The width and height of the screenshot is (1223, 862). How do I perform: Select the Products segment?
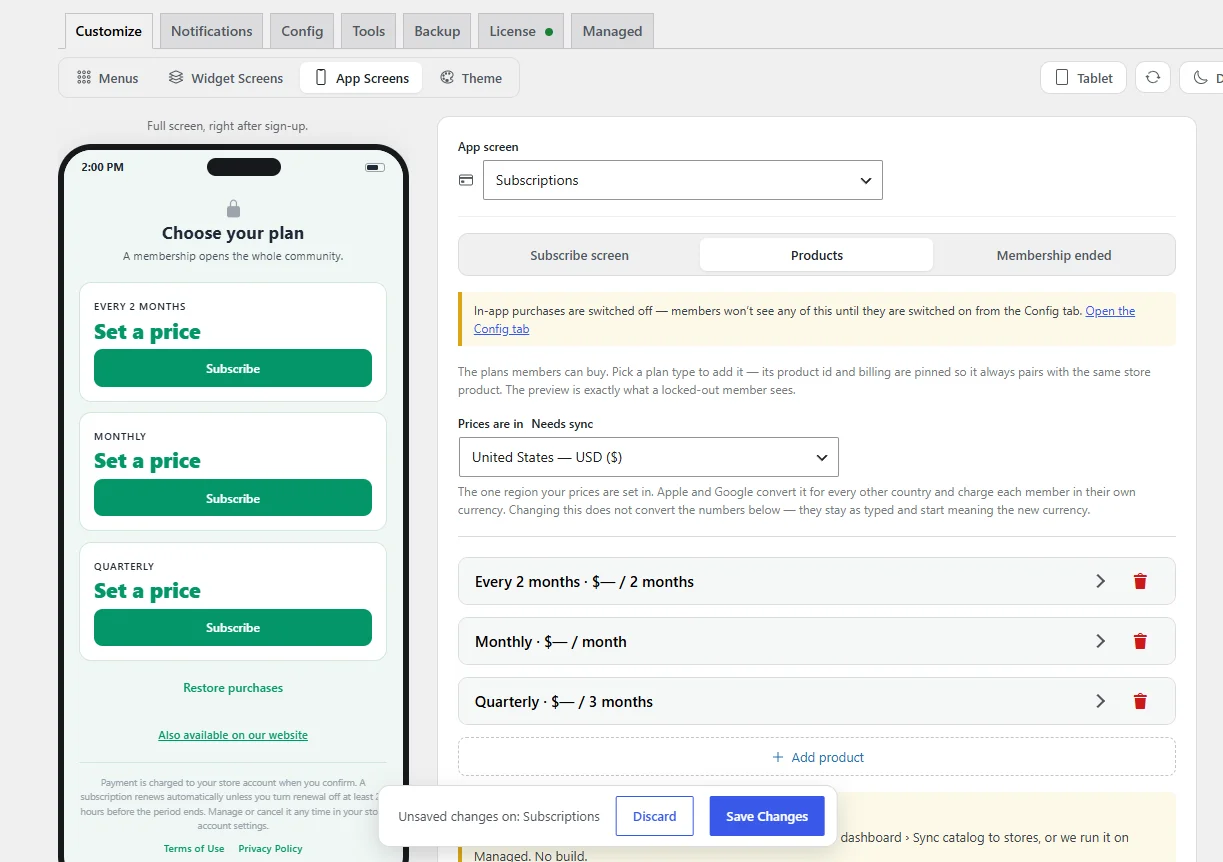point(817,255)
